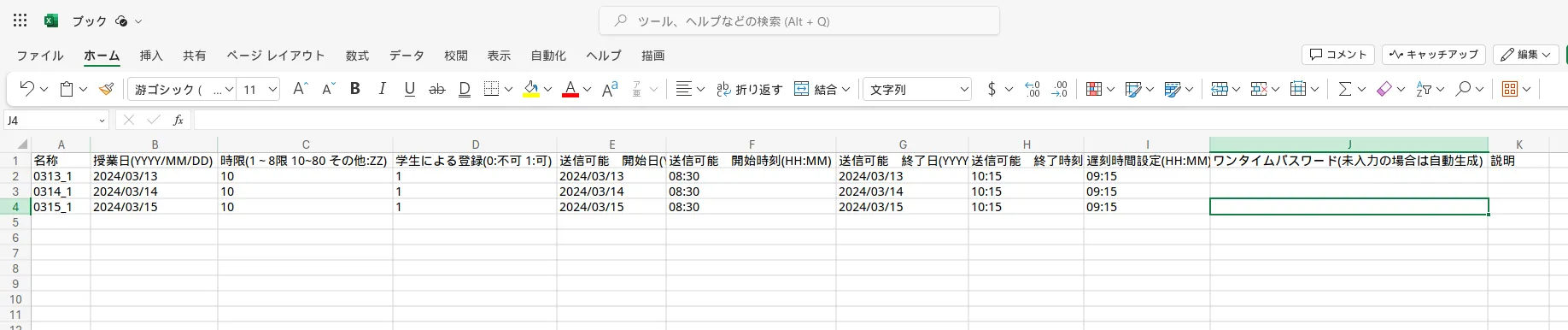Click the conditional formatting icon
This screenshot has width=1568, height=330.
1093,89
